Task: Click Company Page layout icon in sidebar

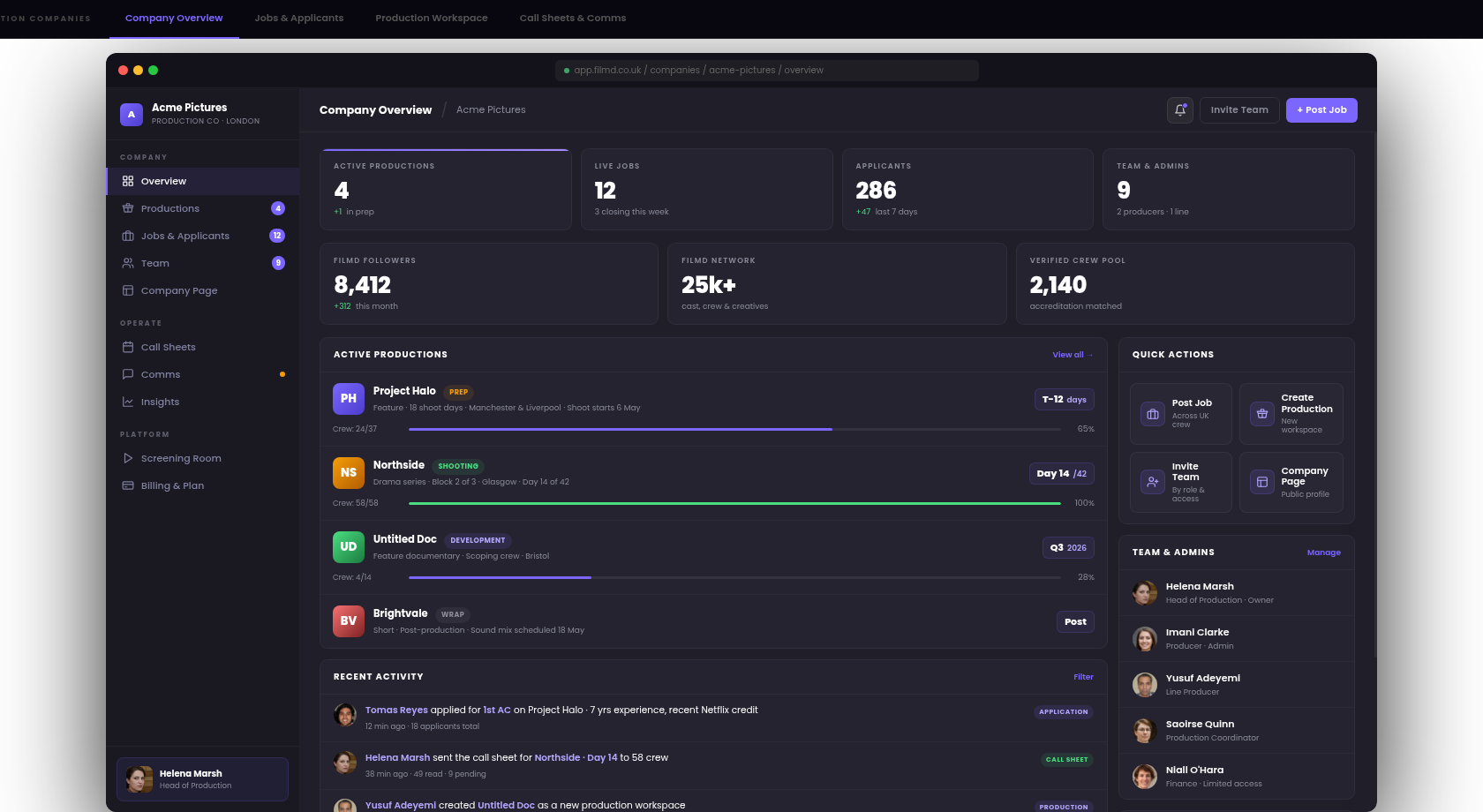Action: (x=128, y=290)
